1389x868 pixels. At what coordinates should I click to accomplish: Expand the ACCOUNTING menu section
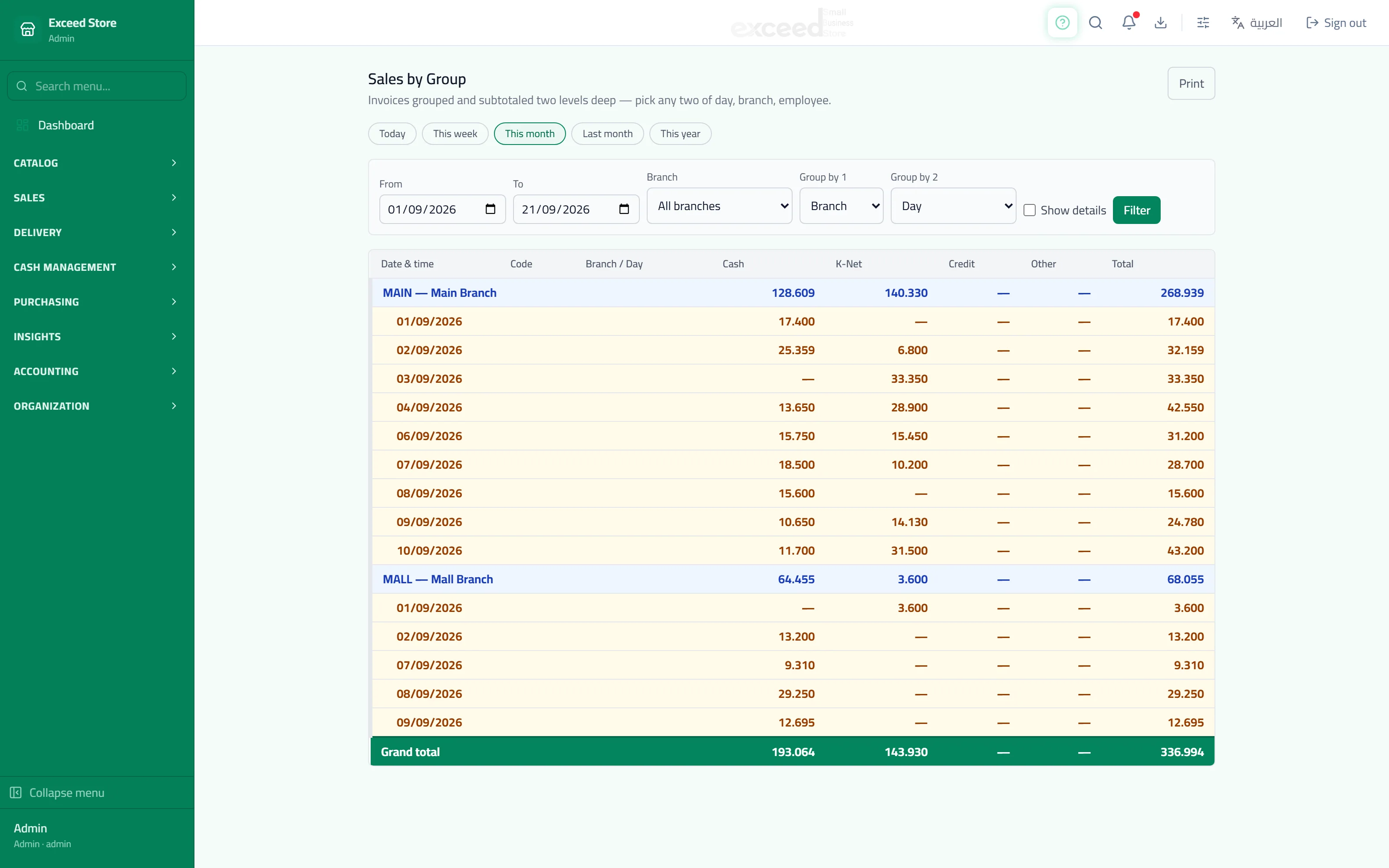[x=97, y=372]
